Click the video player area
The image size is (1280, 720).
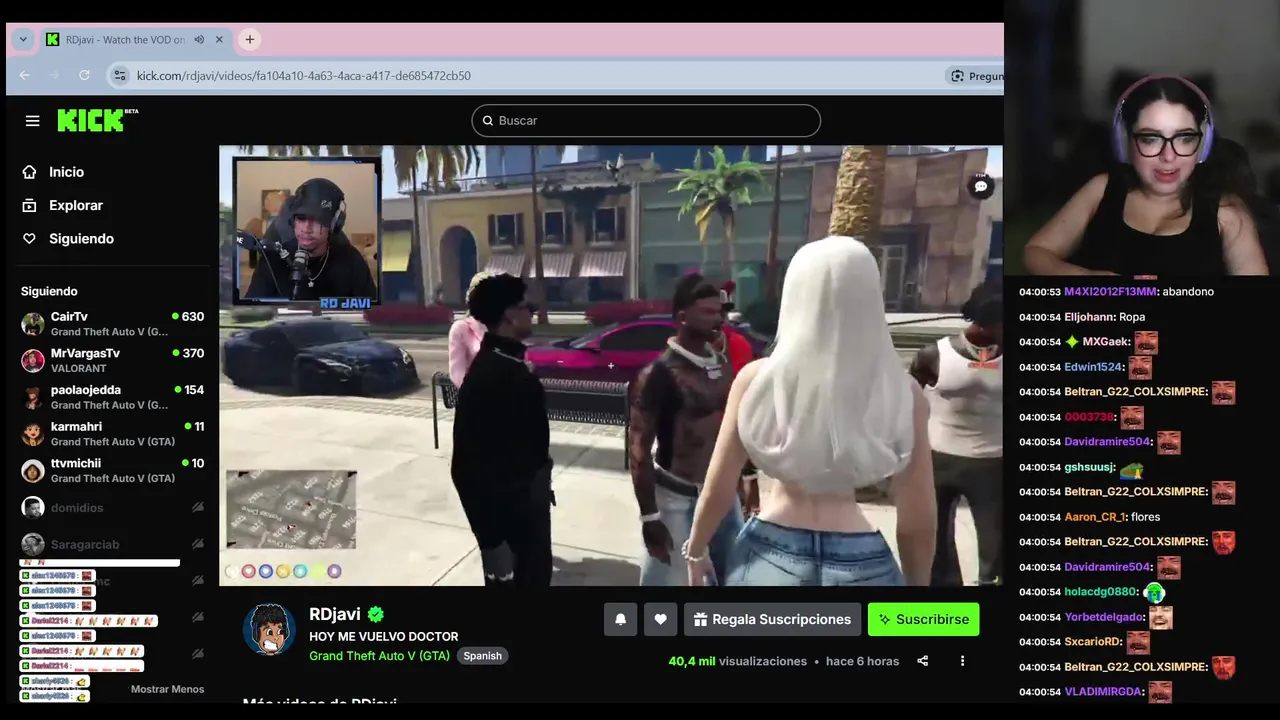point(611,366)
